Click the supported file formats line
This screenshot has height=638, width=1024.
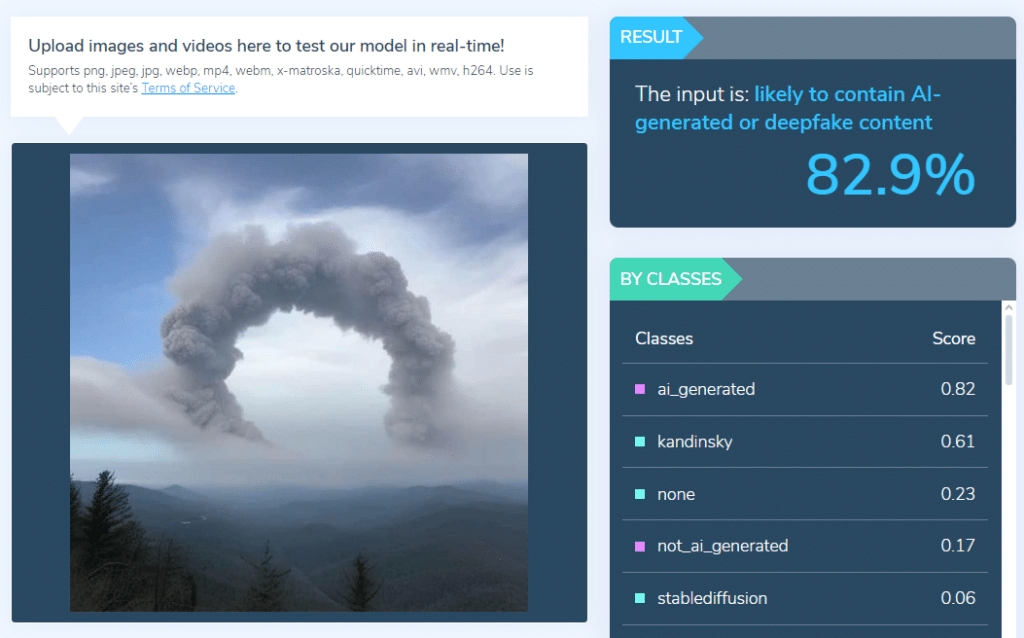[281, 79]
